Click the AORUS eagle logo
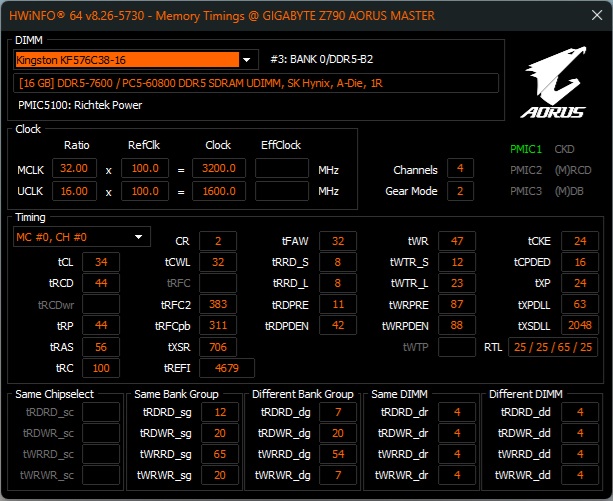Screen dimensions: 613x501 coord(554,82)
